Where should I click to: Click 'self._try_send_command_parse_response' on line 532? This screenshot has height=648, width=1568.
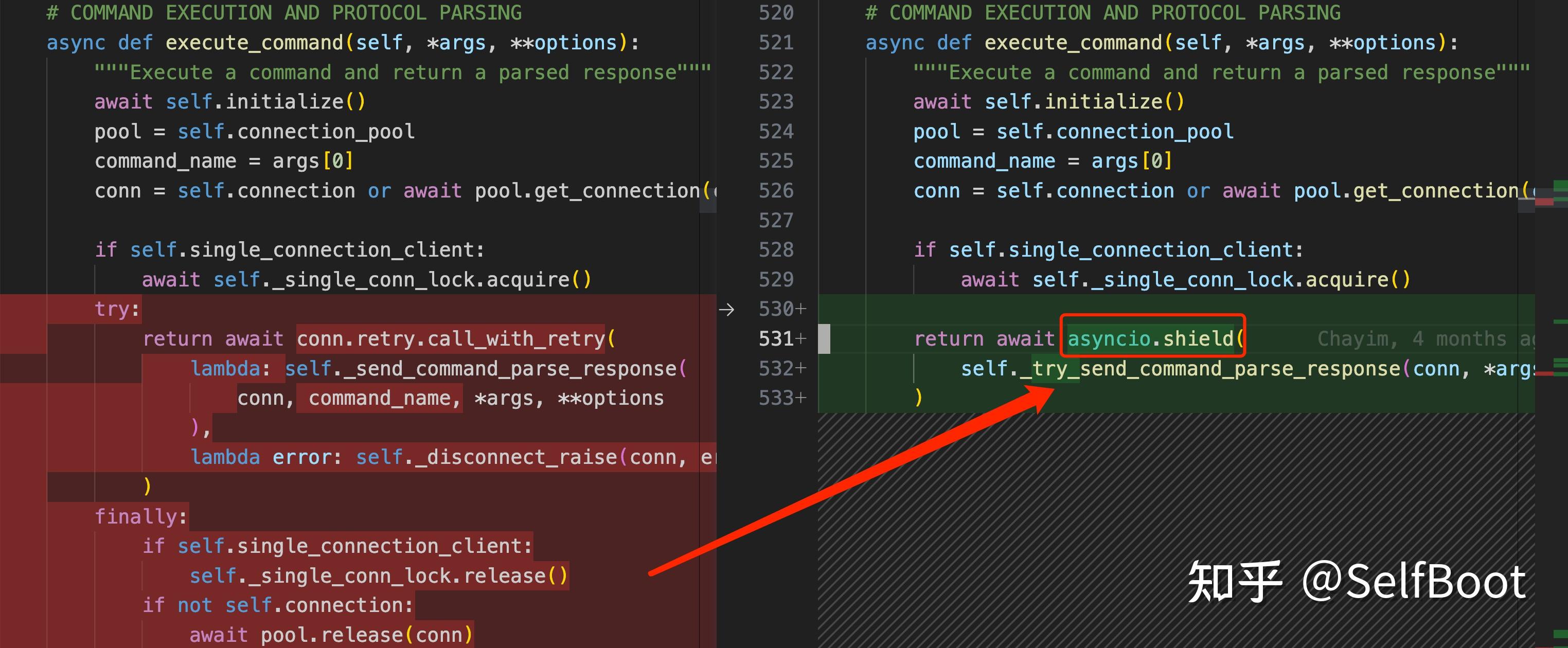1181,369
